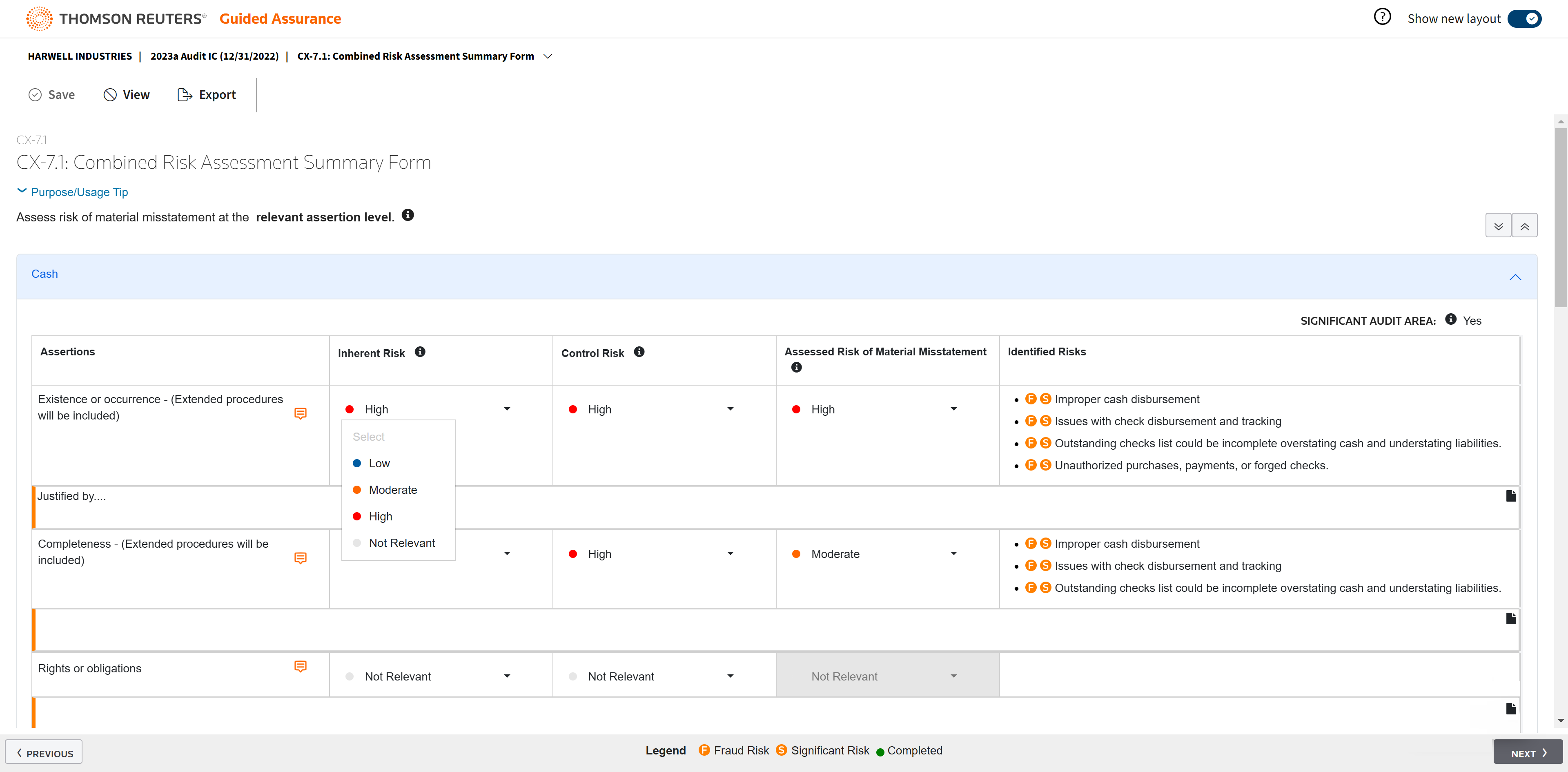Click the Export toolbar button
Screen dimensions: 1568x772
(x=206, y=94)
